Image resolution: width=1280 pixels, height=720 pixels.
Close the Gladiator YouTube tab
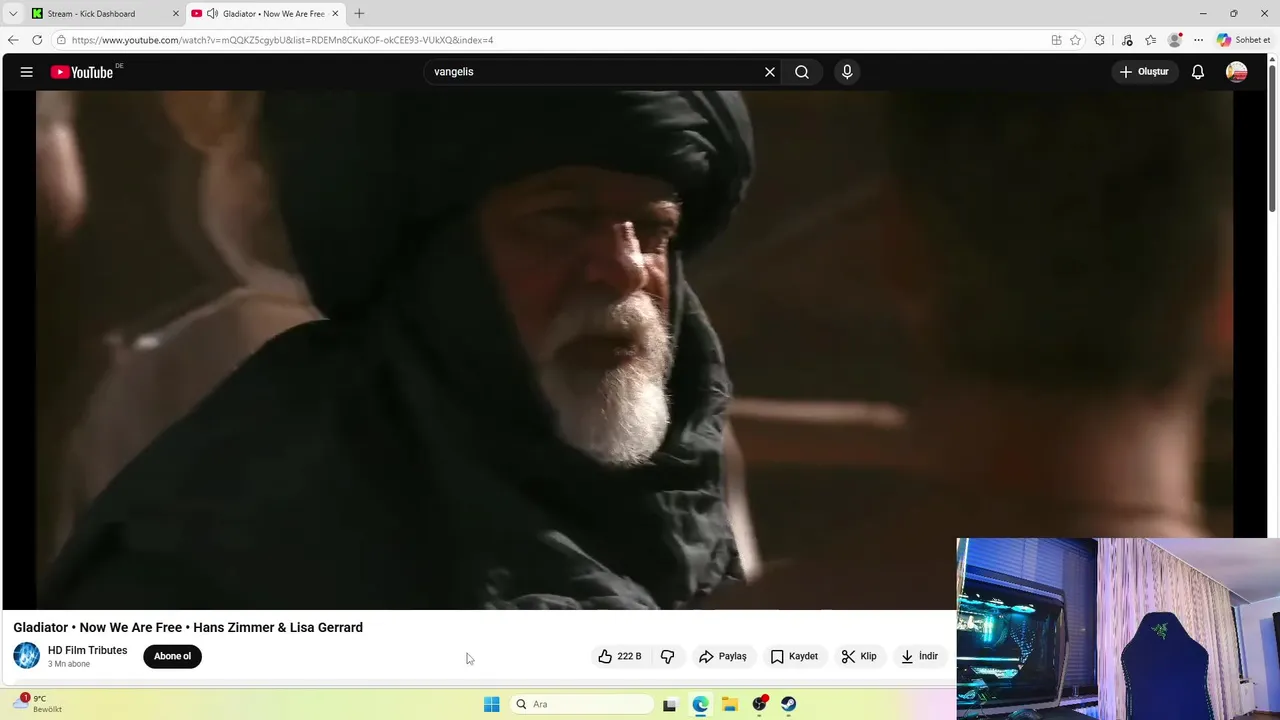335,14
